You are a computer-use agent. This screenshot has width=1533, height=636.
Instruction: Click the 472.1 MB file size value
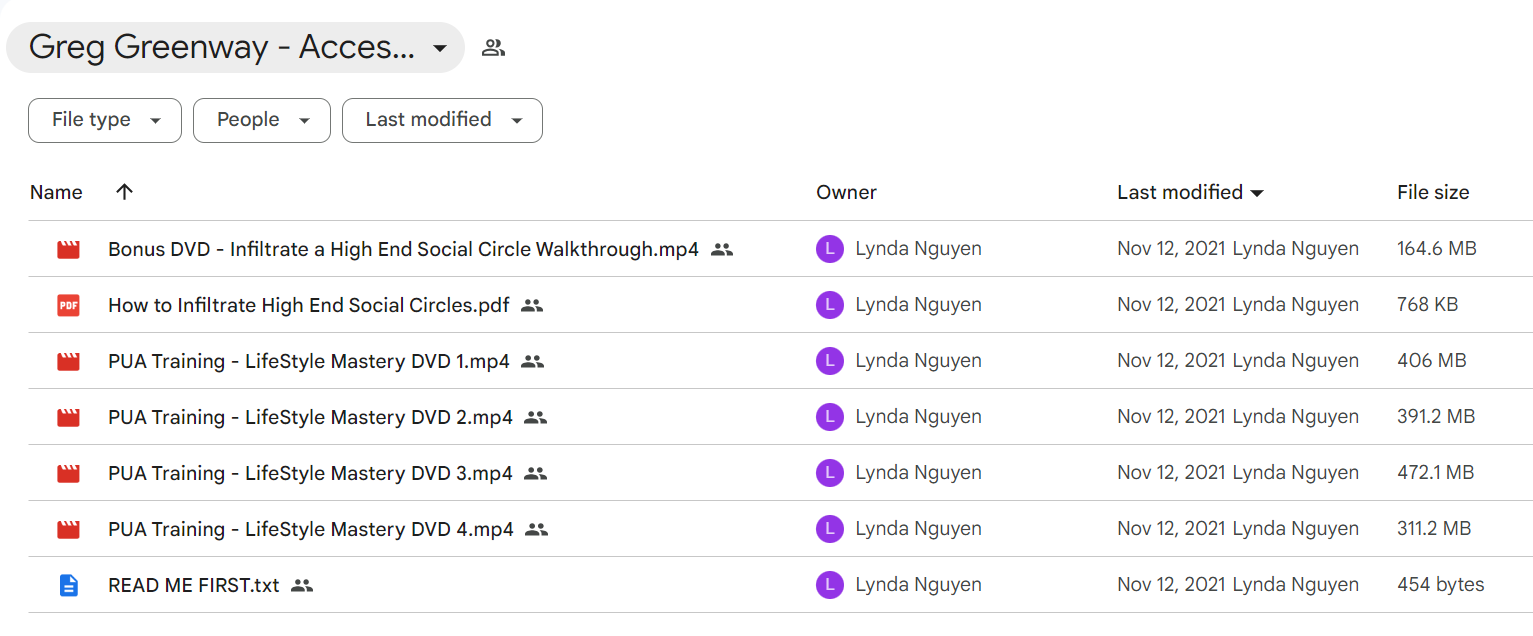click(x=1435, y=474)
